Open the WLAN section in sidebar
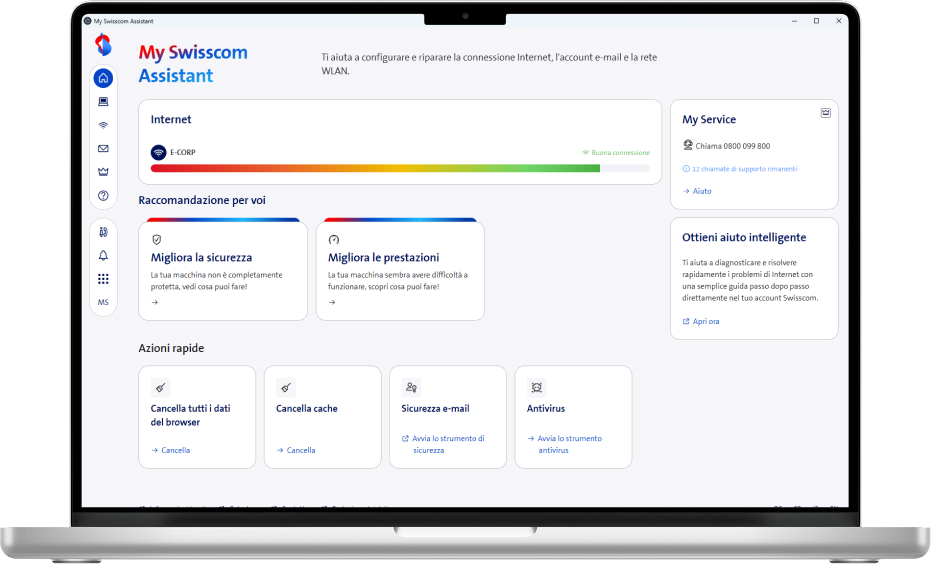The height and width of the screenshot is (564, 932). click(x=103, y=125)
